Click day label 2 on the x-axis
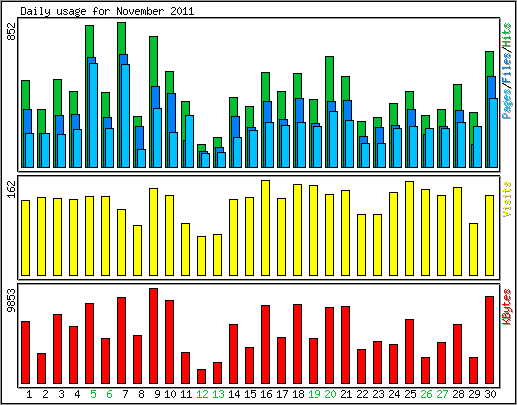This screenshot has height=405, width=517. [45, 394]
